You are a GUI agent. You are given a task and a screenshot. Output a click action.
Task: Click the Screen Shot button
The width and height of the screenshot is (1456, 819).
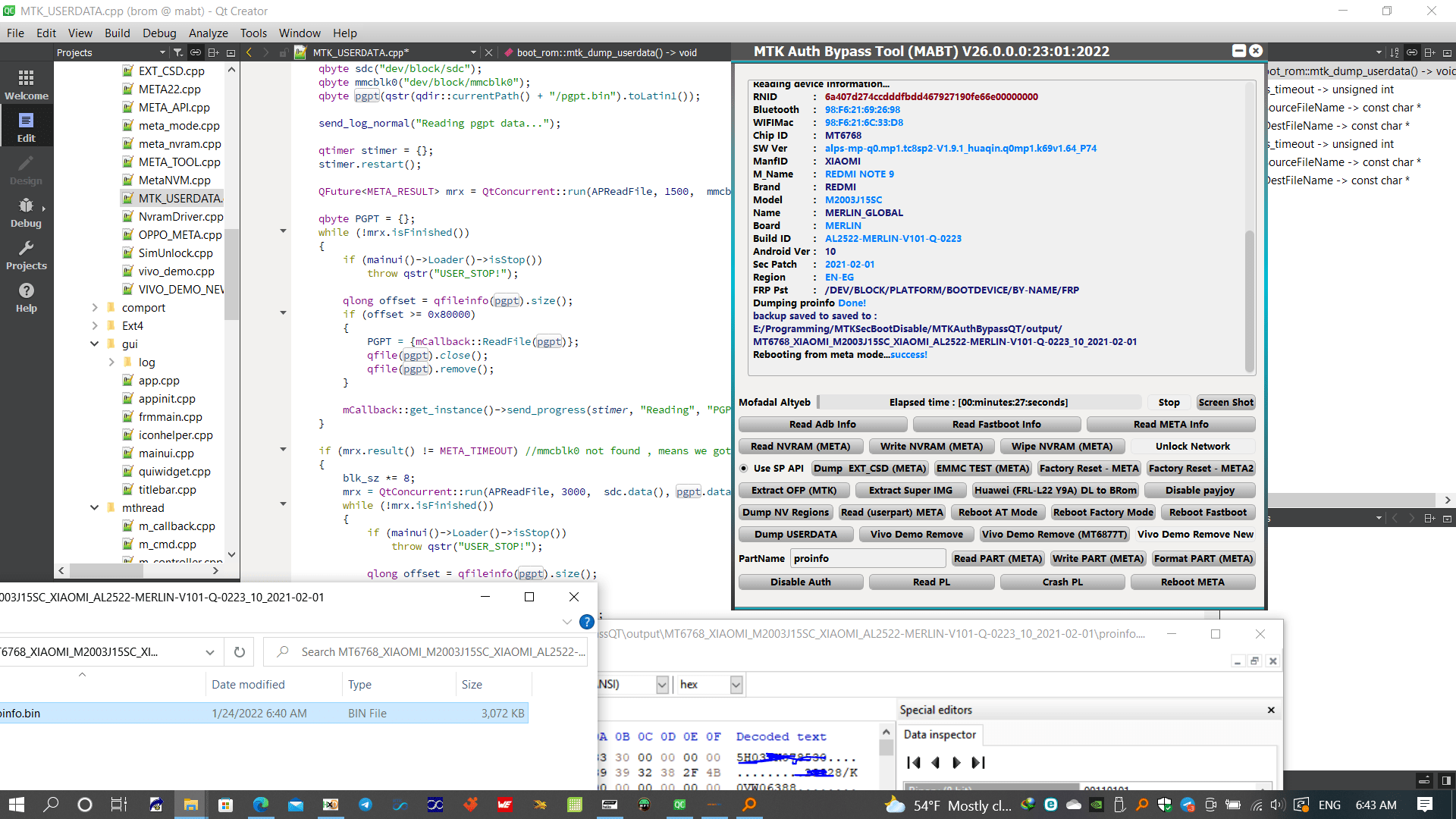pos(1225,402)
